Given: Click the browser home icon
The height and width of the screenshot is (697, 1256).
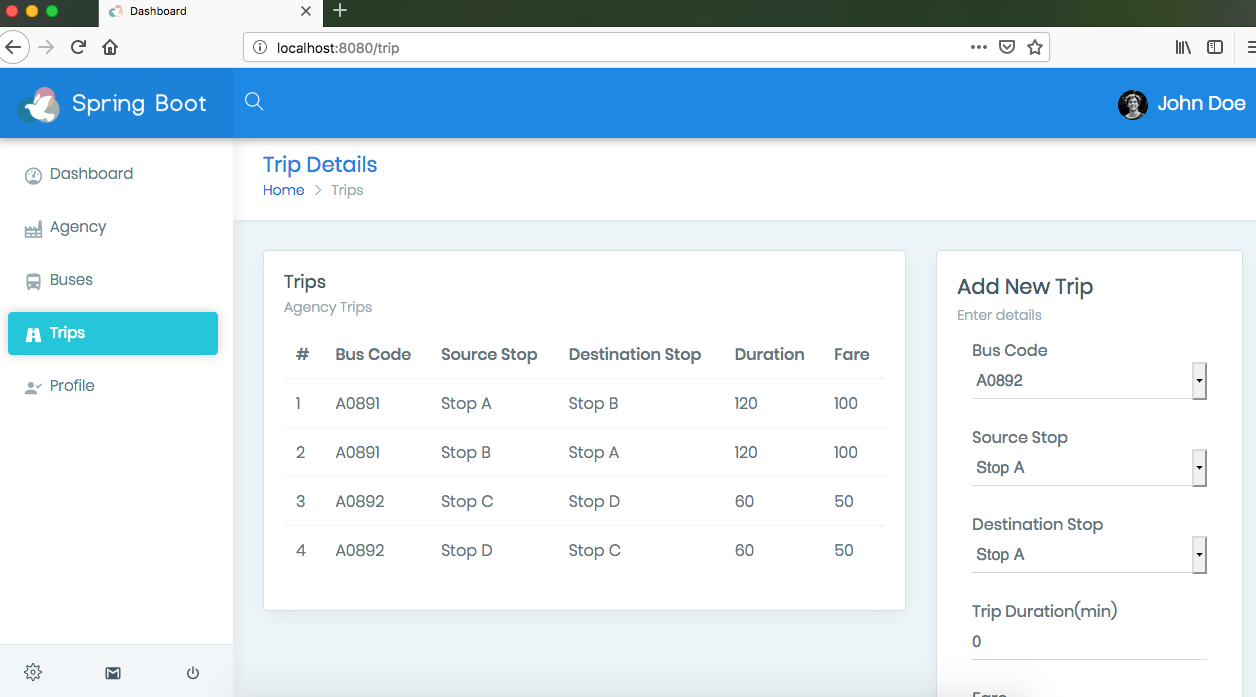Looking at the screenshot, I should point(110,47).
